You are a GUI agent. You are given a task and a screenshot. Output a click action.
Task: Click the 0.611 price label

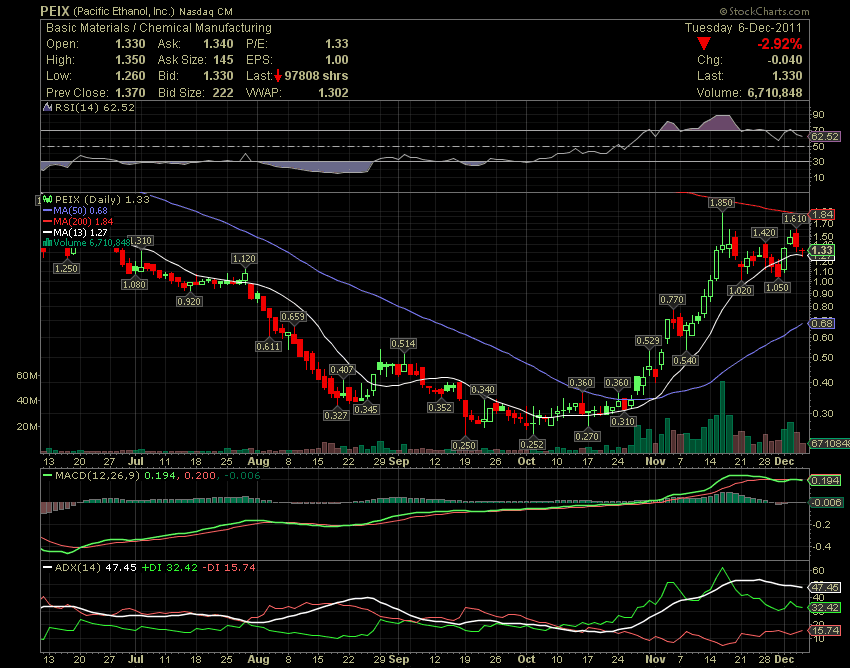pos(269,346)
